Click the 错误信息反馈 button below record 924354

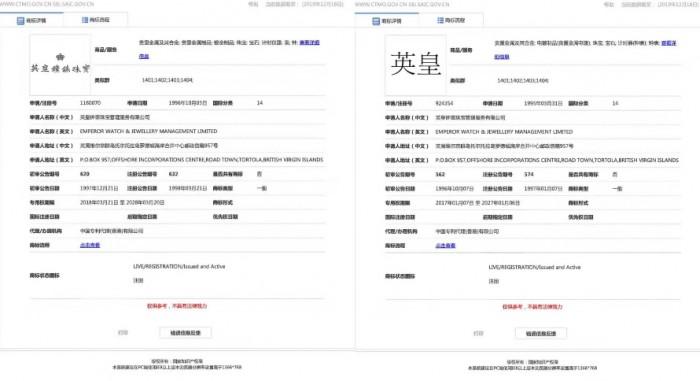541,333
